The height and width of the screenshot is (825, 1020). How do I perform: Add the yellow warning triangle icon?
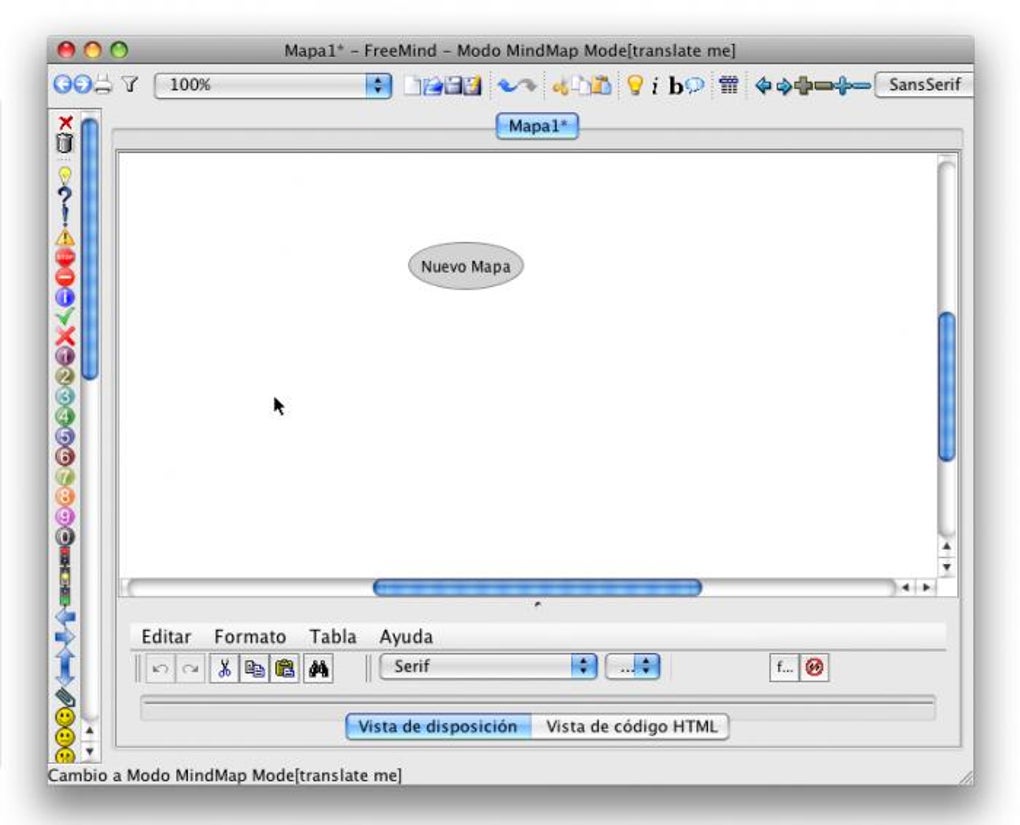click(65, 237)
